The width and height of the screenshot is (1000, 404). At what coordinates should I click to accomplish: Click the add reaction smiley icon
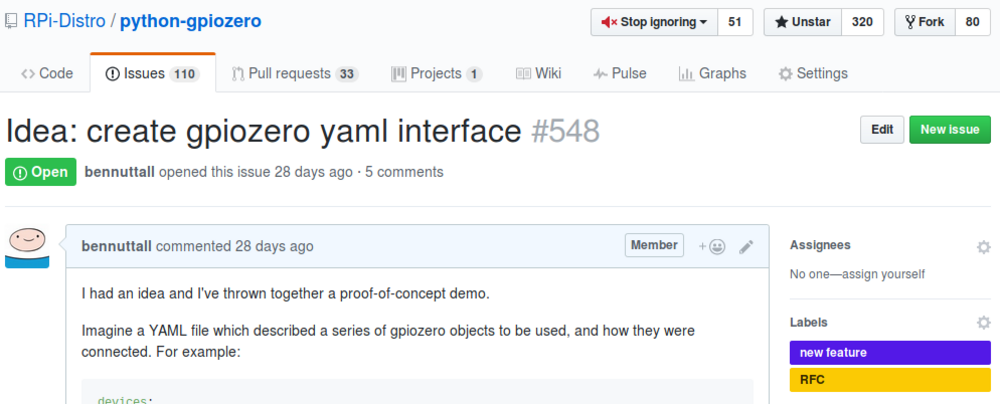click(712, 246)
